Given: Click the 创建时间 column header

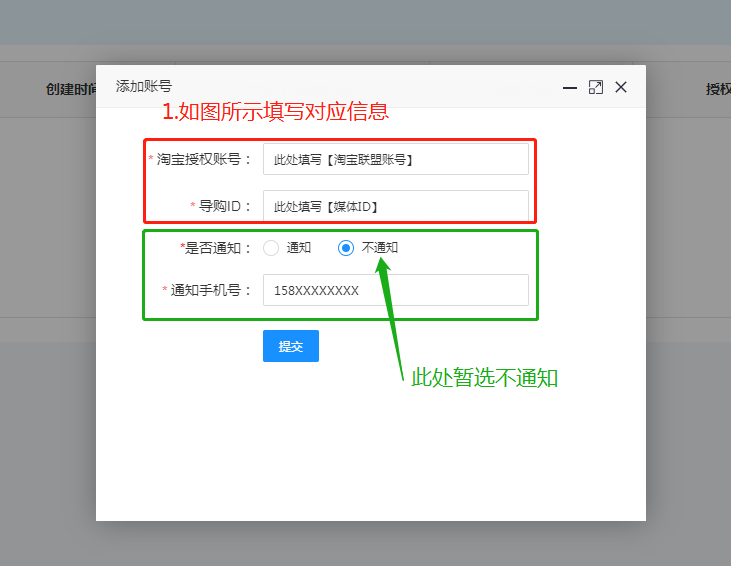Looking at the screenshot, I should pos(71,89).
